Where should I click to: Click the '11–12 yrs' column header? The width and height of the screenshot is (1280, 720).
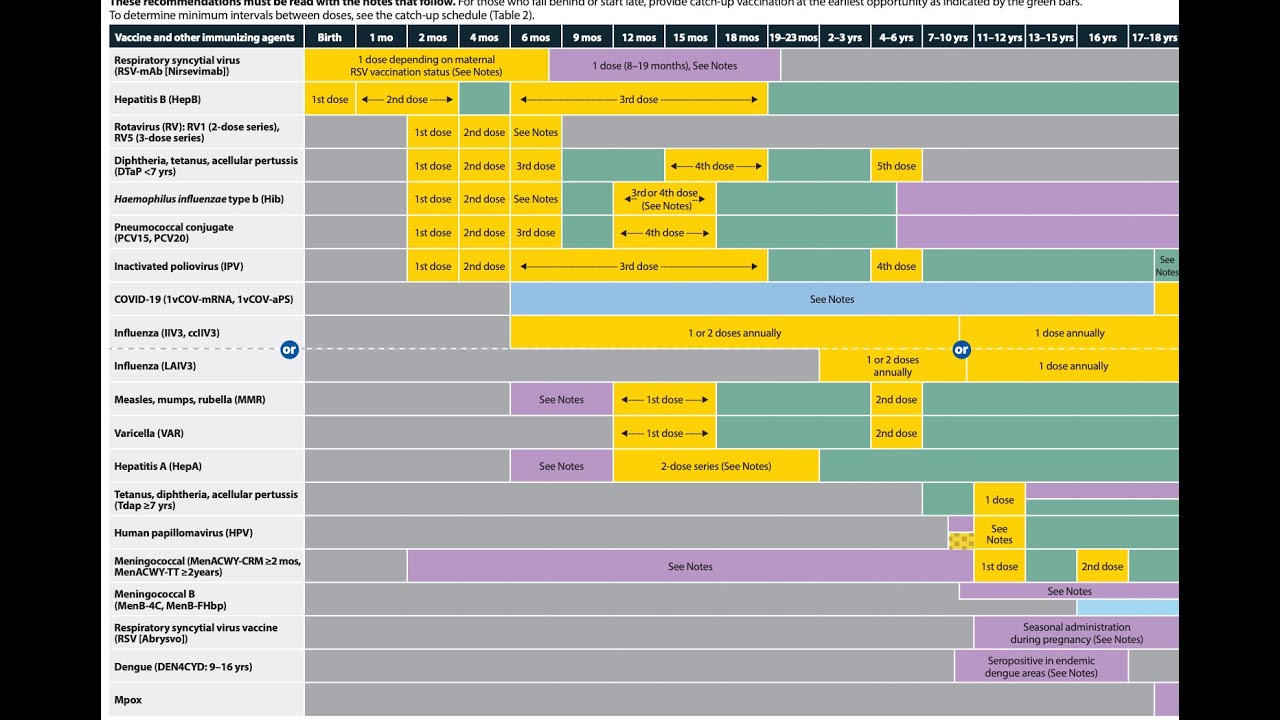point(1000,37)
